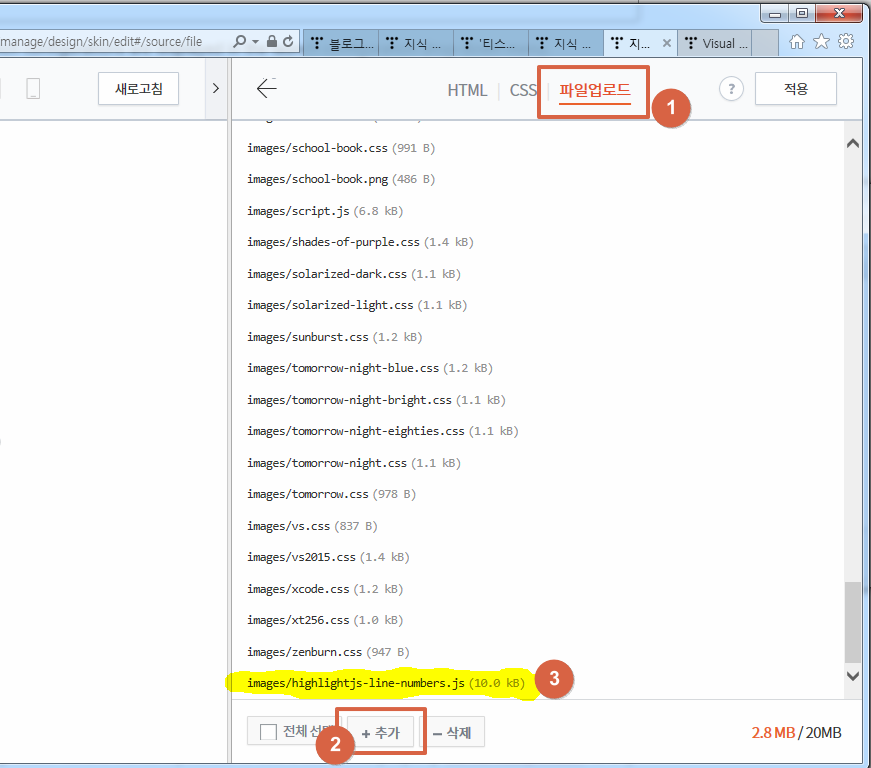Expand the address bar dropdown arrow

point(256,42)
